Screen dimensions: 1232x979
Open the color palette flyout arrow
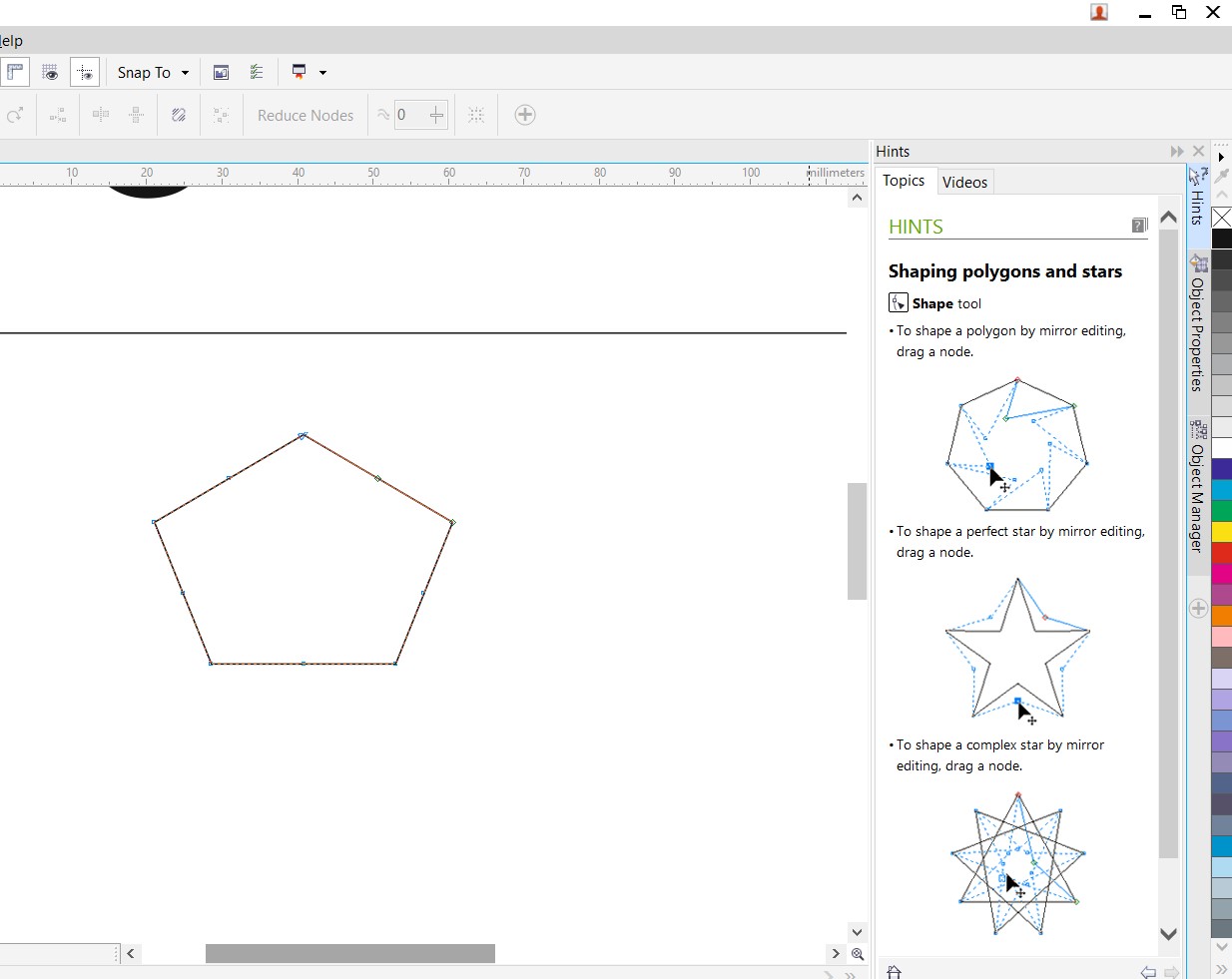pos(1221,158)
